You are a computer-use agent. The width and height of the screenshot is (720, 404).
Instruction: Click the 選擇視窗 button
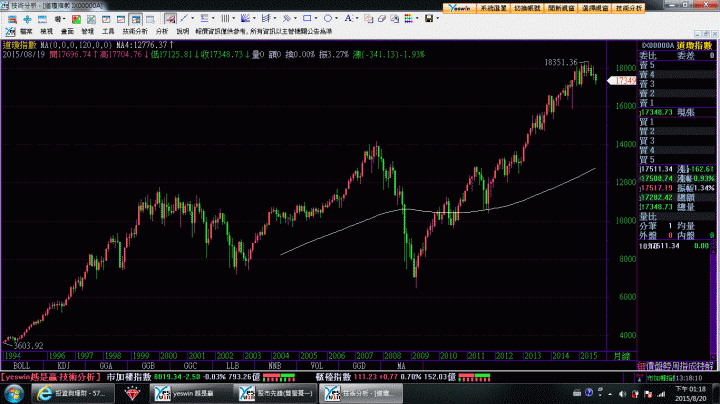coord(595,8)
